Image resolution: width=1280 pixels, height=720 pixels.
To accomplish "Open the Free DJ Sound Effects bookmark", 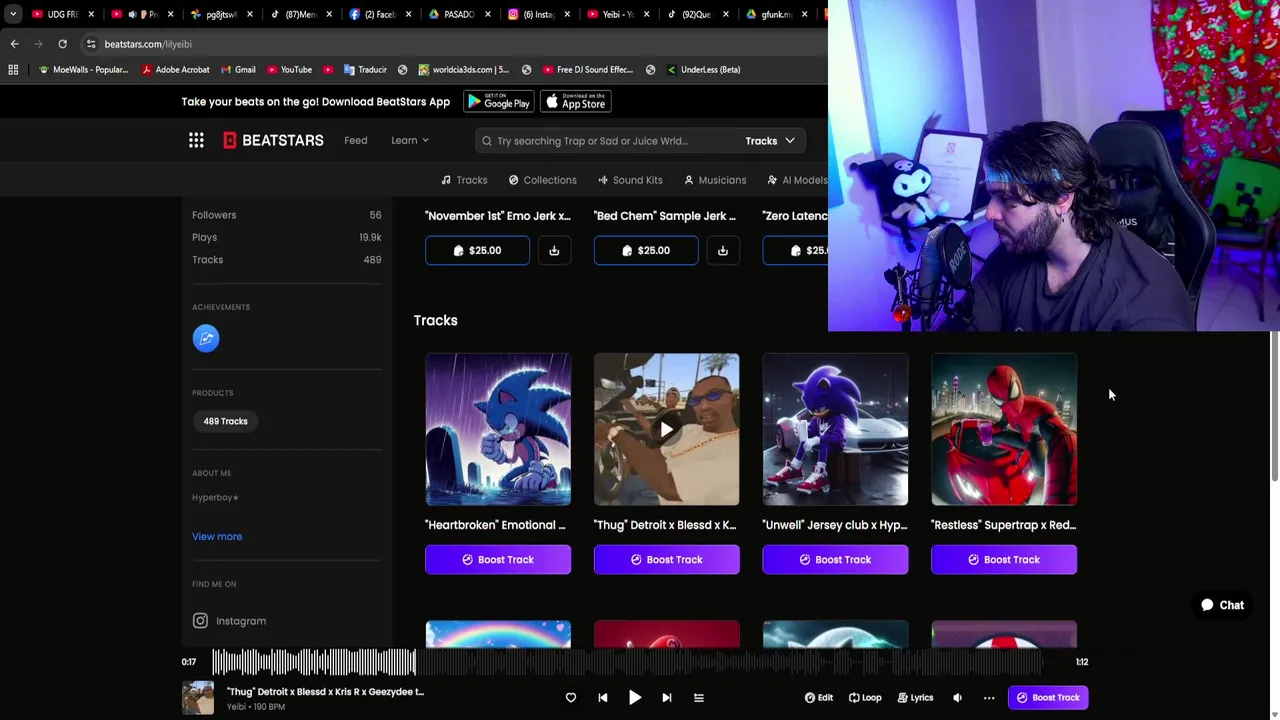I will [x=588, y=70].
